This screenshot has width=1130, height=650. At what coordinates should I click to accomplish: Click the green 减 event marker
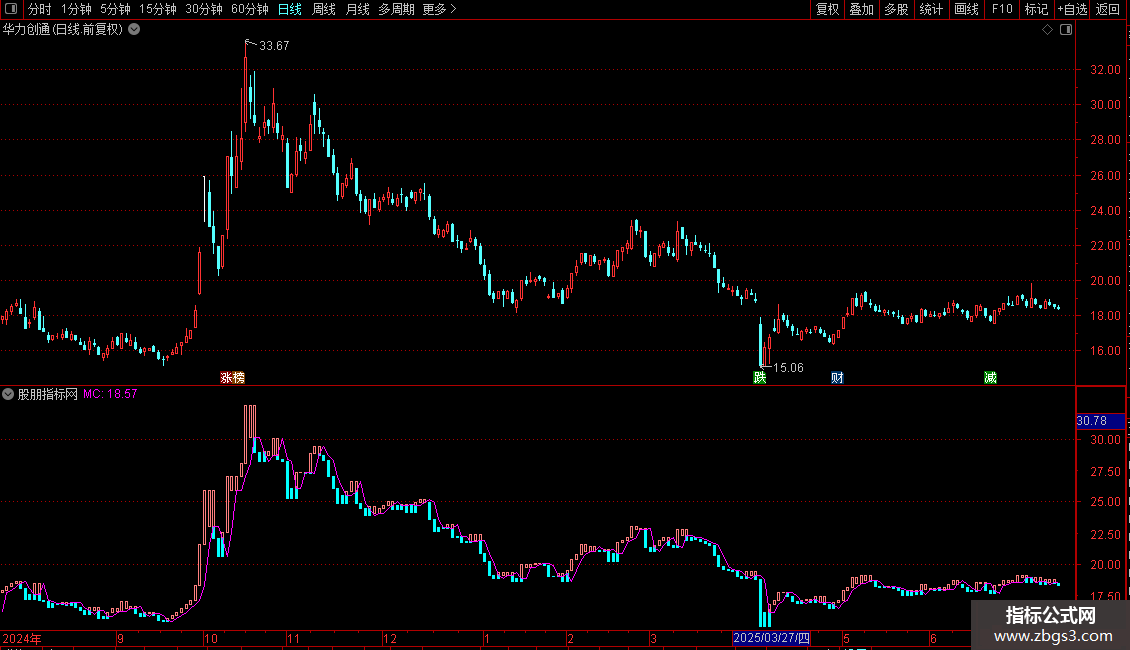(x=990, y=378)
